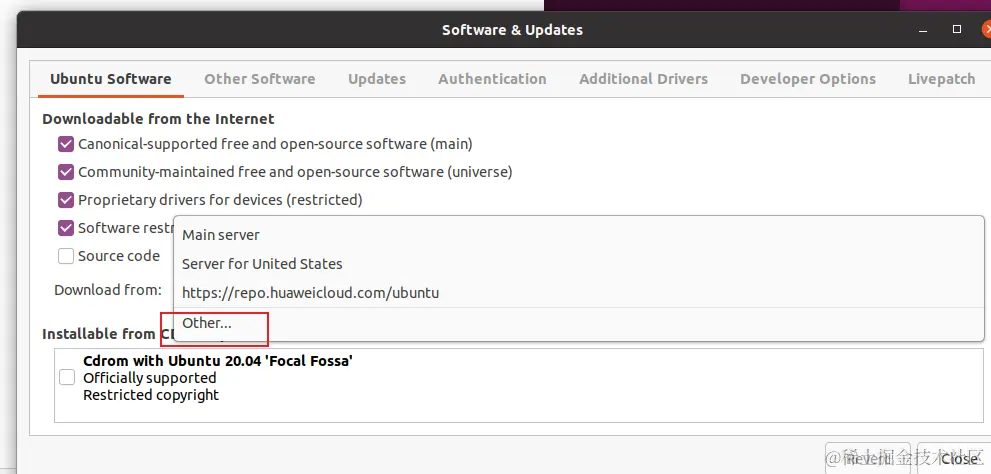The image size is (991, 474).
Task: Toggle the Software restricted (multiverse) checkbox
Action: point(67,228)
